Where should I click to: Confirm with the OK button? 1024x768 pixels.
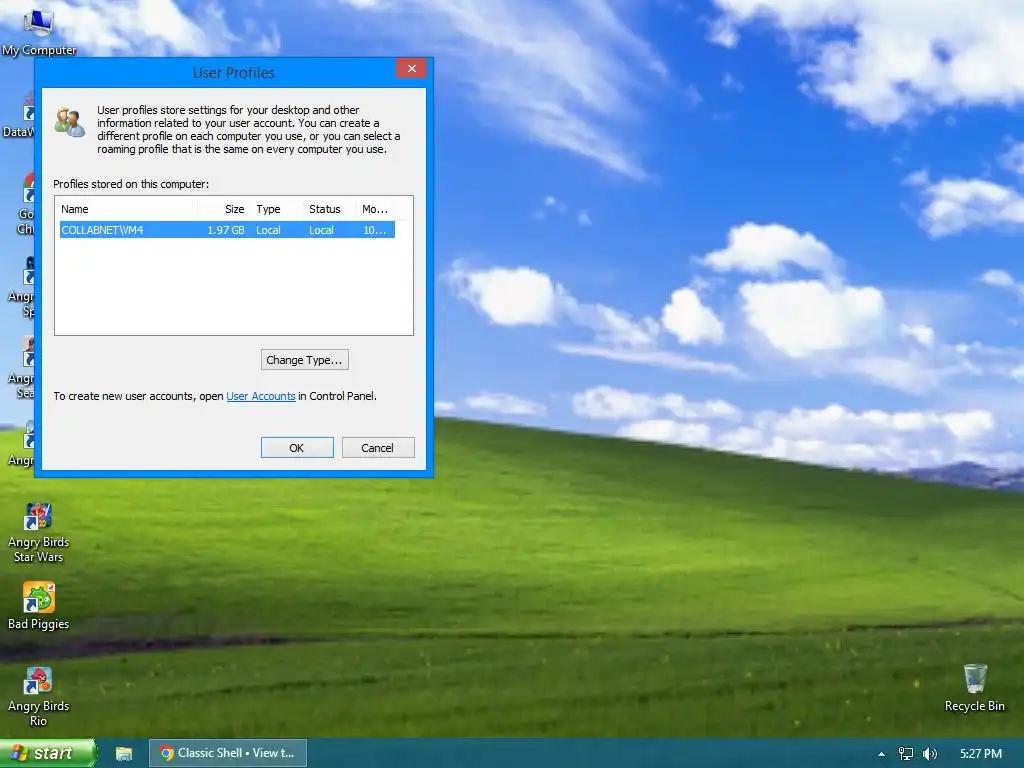pyautogui.click(x=297, y=447)
